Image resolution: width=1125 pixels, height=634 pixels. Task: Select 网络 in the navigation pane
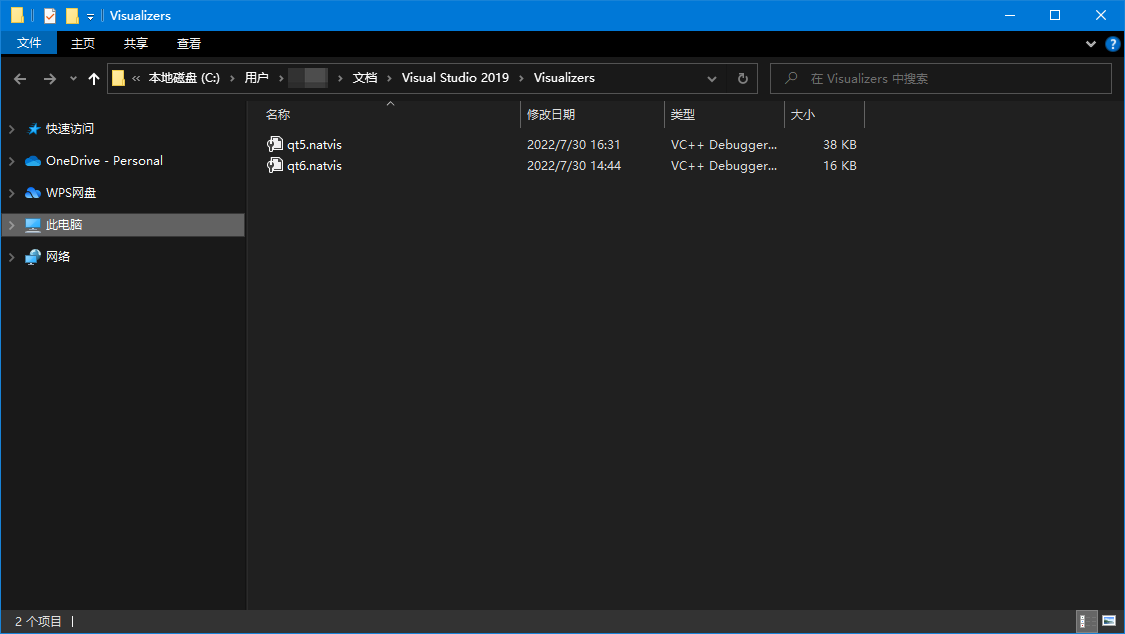pyautogui.click(x=57, y=257)
